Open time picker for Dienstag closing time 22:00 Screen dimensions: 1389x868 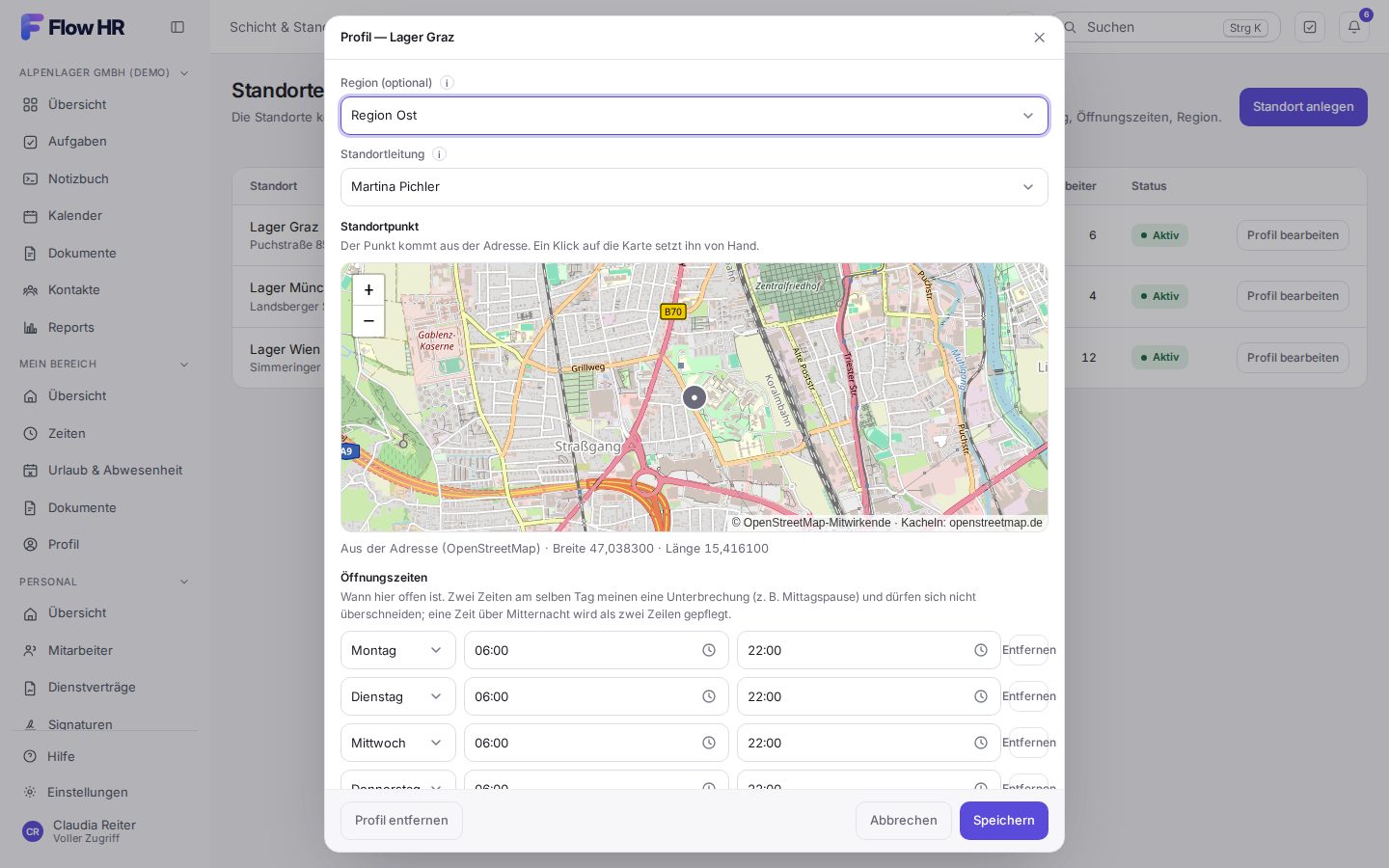click(981, 696)
